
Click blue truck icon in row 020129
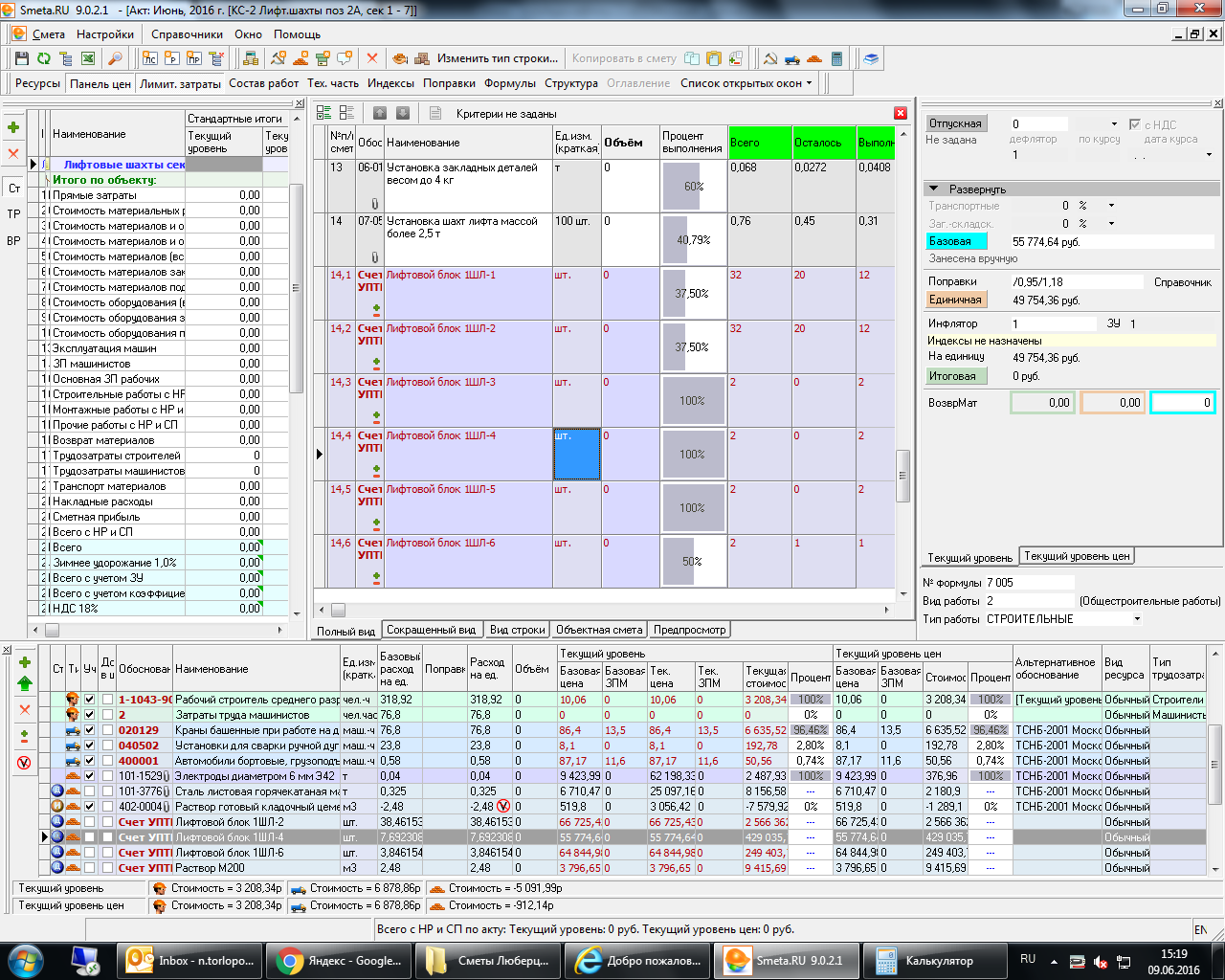click(x=72, y=730)
